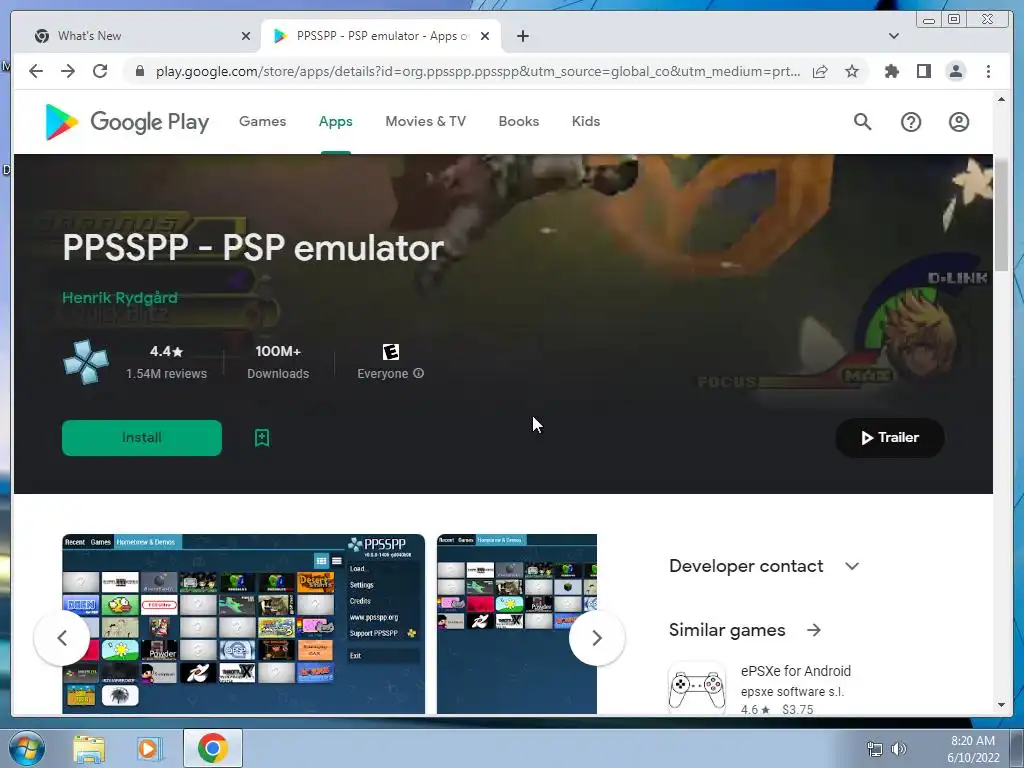Open ePSXe for Android listing
The height and width of the screenshot is (768, 1024).
[795, 671]
